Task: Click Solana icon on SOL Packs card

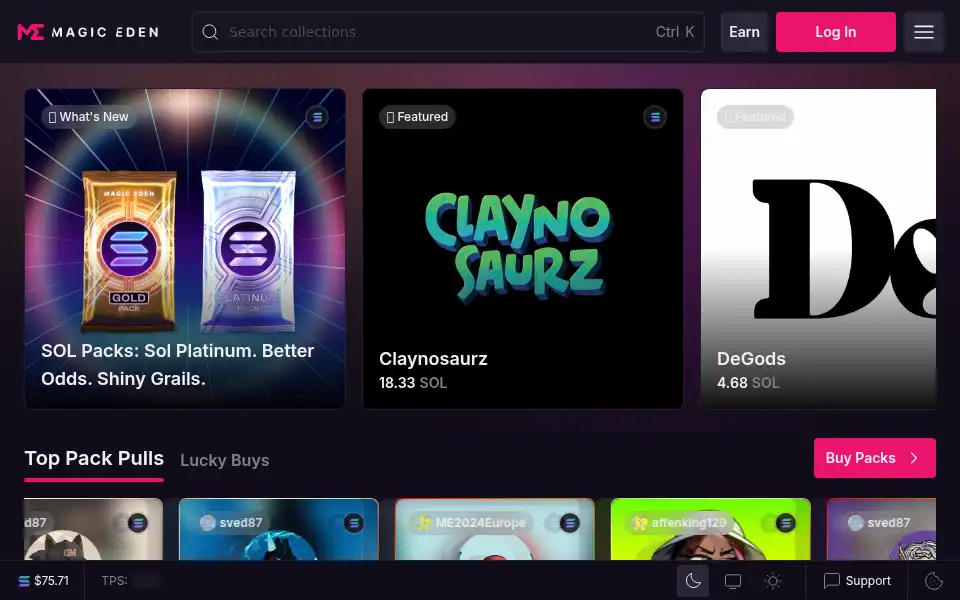Action: click(x=317, y=117)
